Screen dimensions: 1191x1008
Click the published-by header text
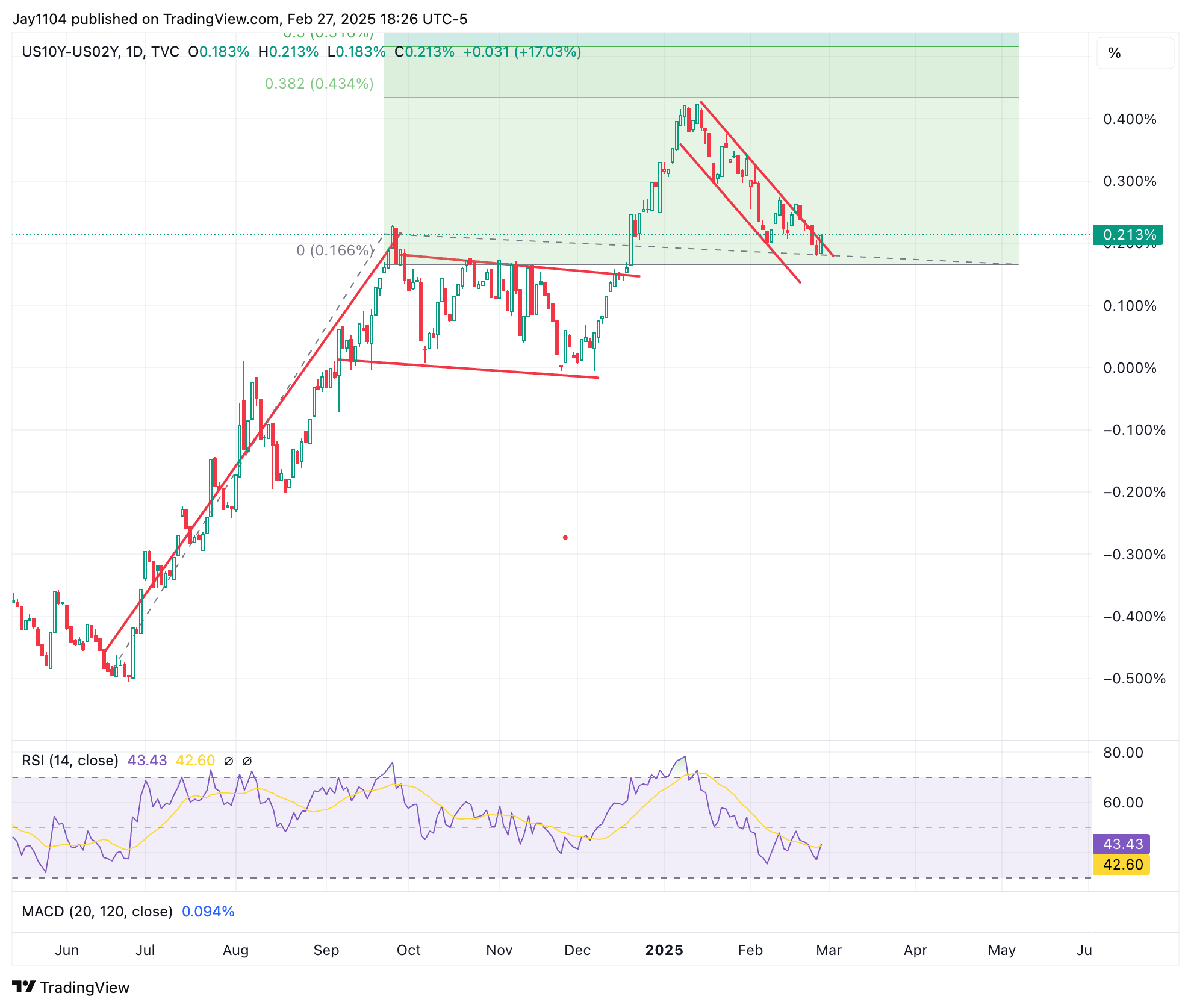click(240, 19)
